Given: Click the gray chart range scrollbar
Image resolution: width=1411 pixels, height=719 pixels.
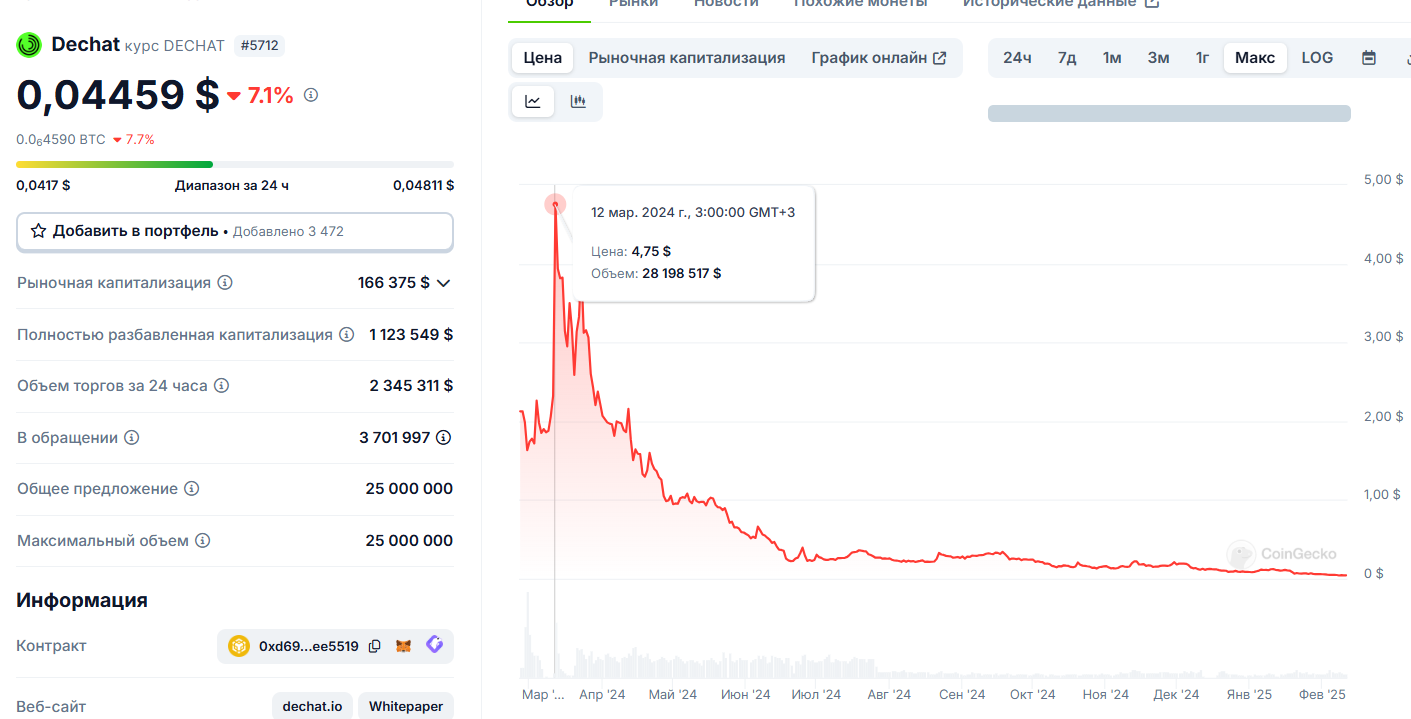Looking at the screenshot, I should (1169, 113).
